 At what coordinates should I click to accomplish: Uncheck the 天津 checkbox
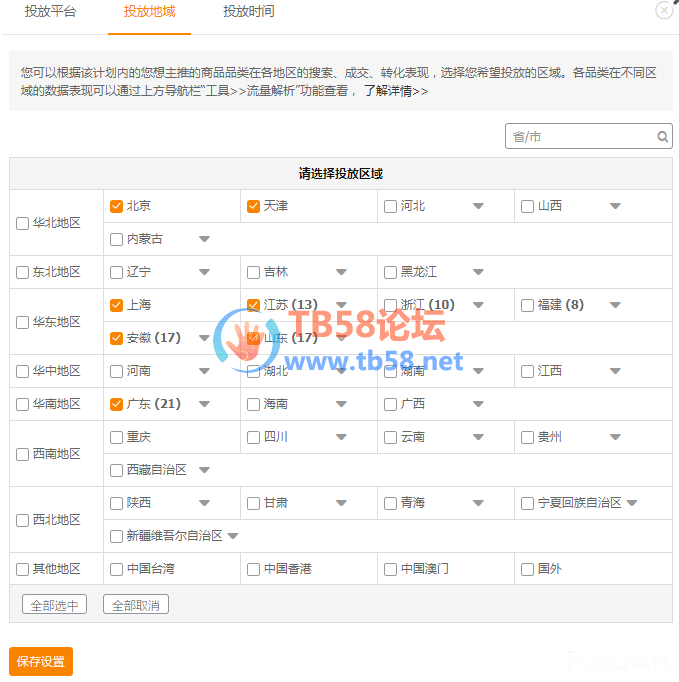(254, 206)
